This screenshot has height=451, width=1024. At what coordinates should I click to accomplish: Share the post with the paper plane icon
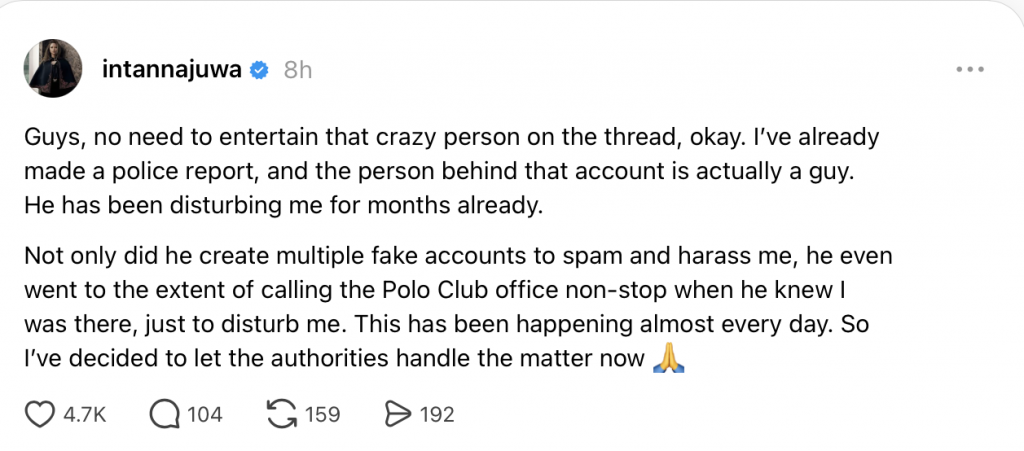[x=397, y=414]
